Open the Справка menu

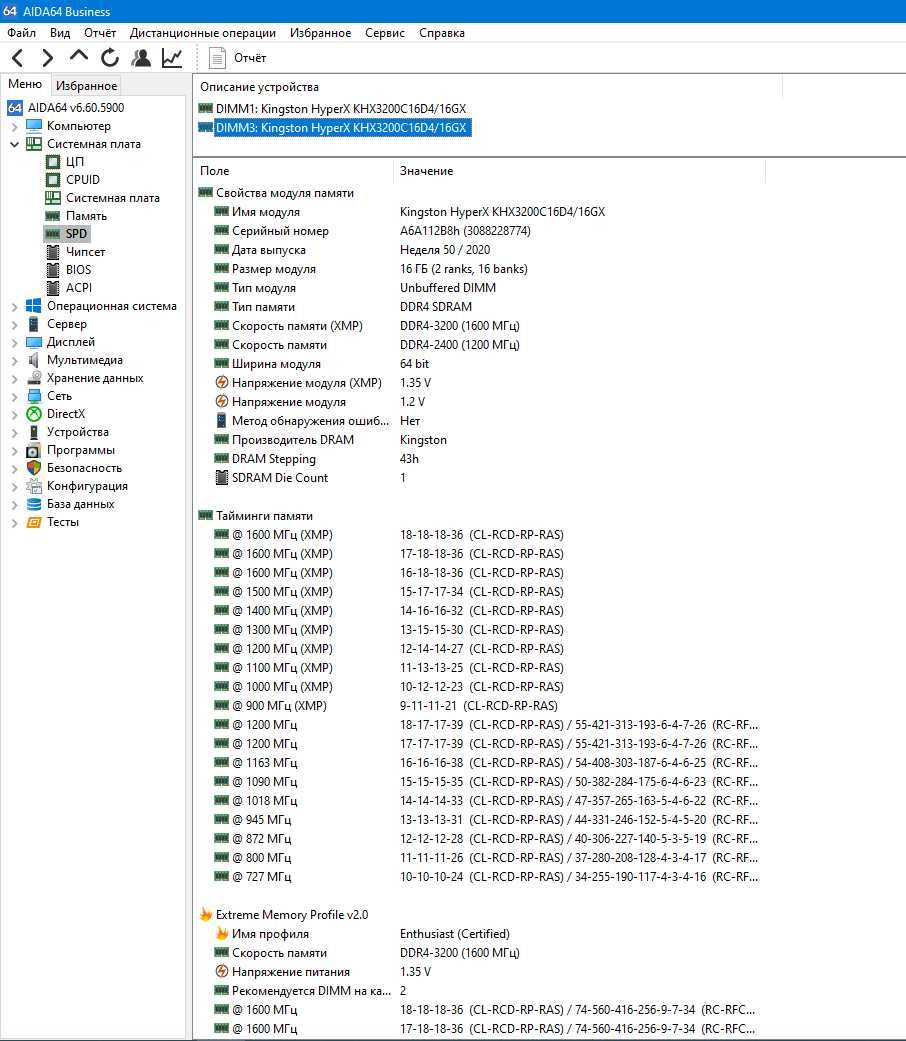point(441,33)
